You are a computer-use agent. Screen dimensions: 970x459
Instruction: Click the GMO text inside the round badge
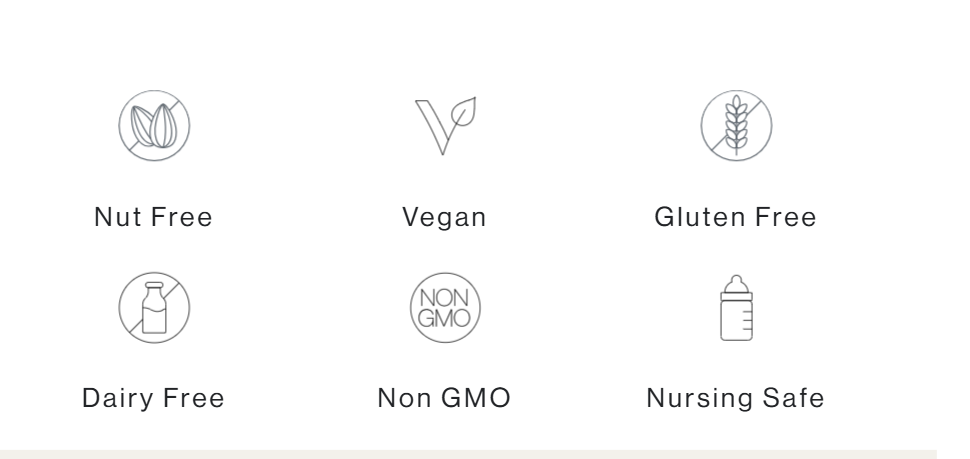pyautogui.click(x=444, y=318)
